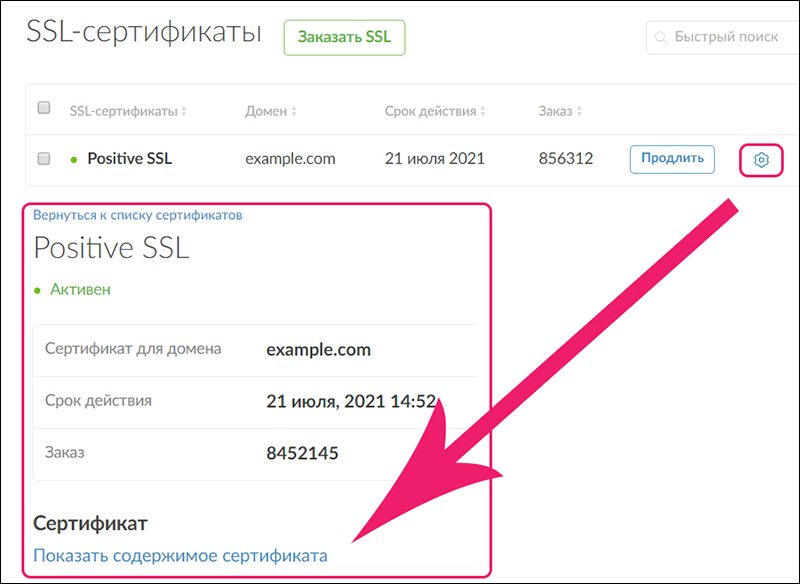Viewport: 800px width, 584px height.
Task: Sort by SSL-сертификаты column arrows
Action: click(x=183, y=112)
